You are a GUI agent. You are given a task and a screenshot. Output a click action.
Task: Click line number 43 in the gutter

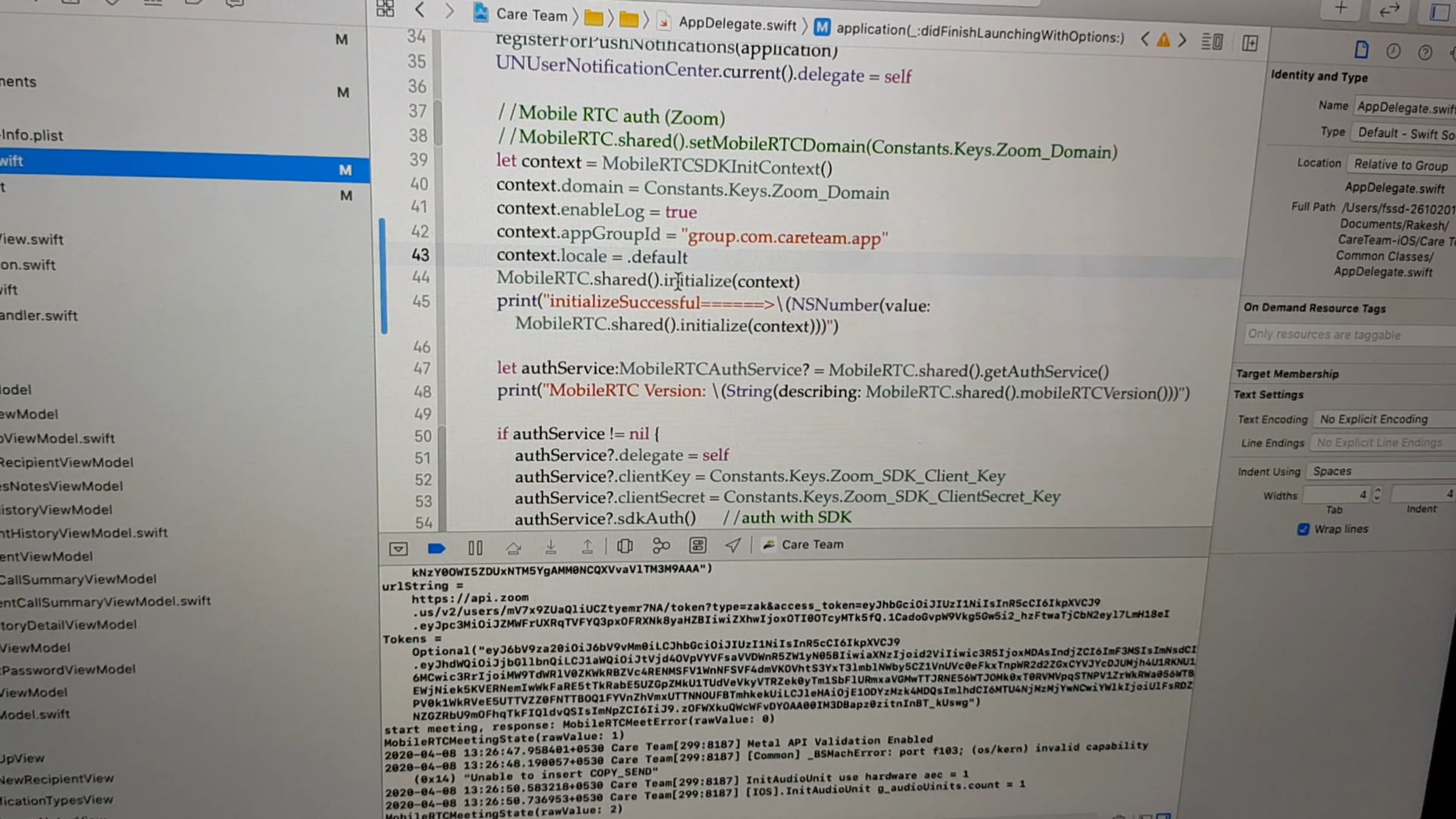pos(420,255)
